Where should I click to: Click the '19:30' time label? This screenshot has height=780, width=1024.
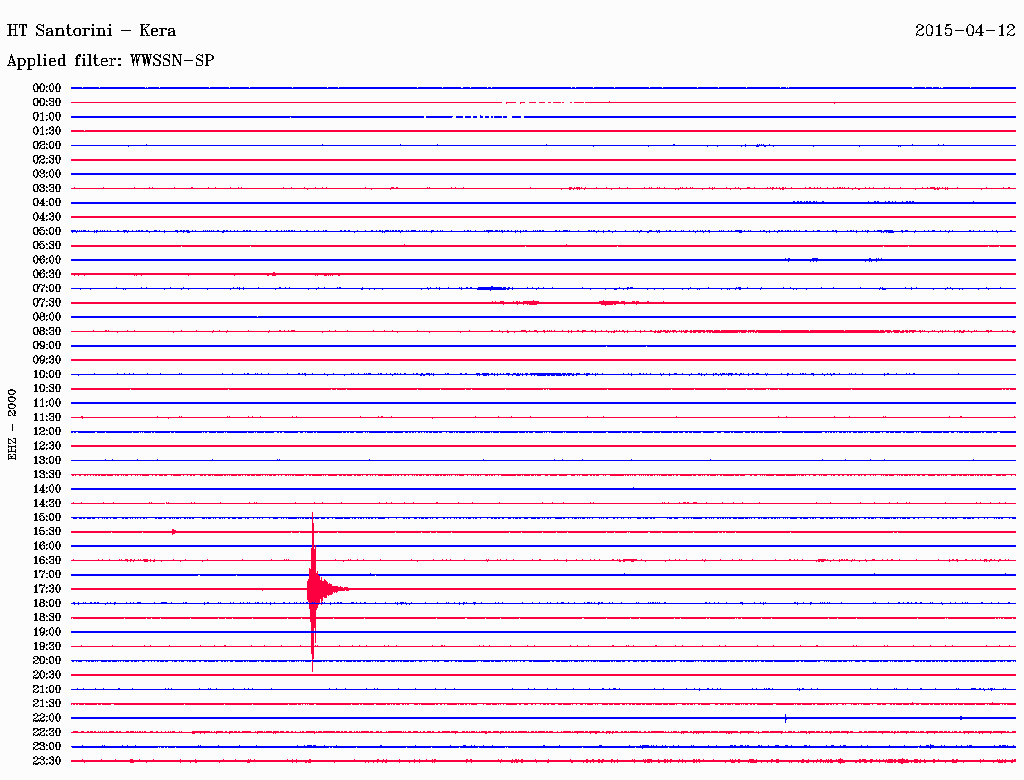tap(47, 646)
